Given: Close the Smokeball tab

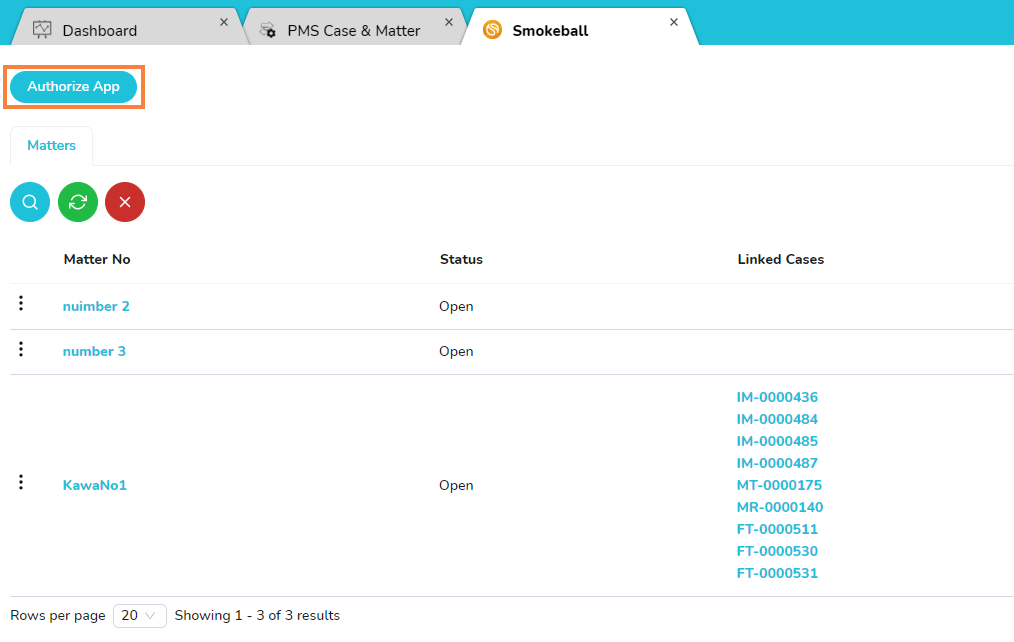Looking at the screenshot, I should [674, 22].
